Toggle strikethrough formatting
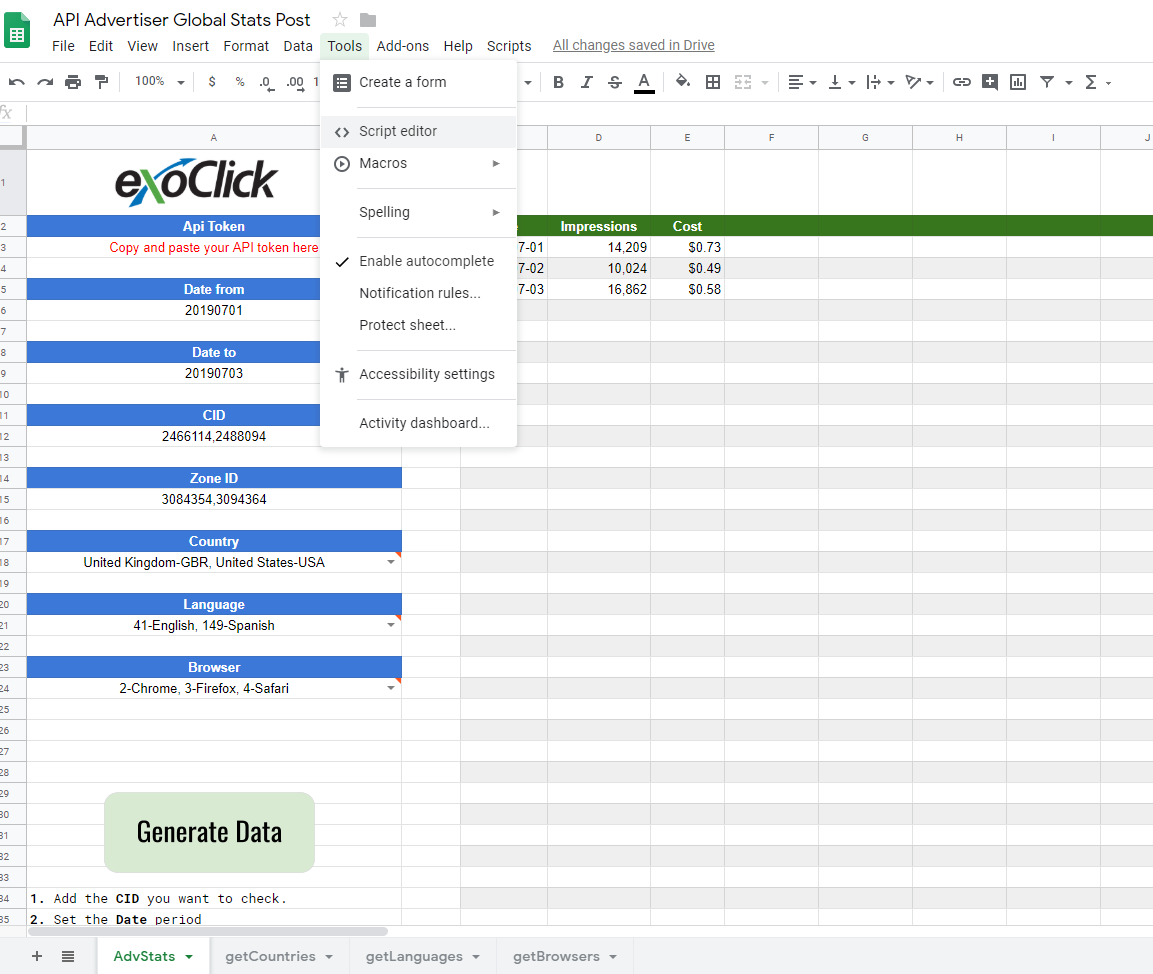This screenshot has height=974, width=1153. tap(615, 82)
